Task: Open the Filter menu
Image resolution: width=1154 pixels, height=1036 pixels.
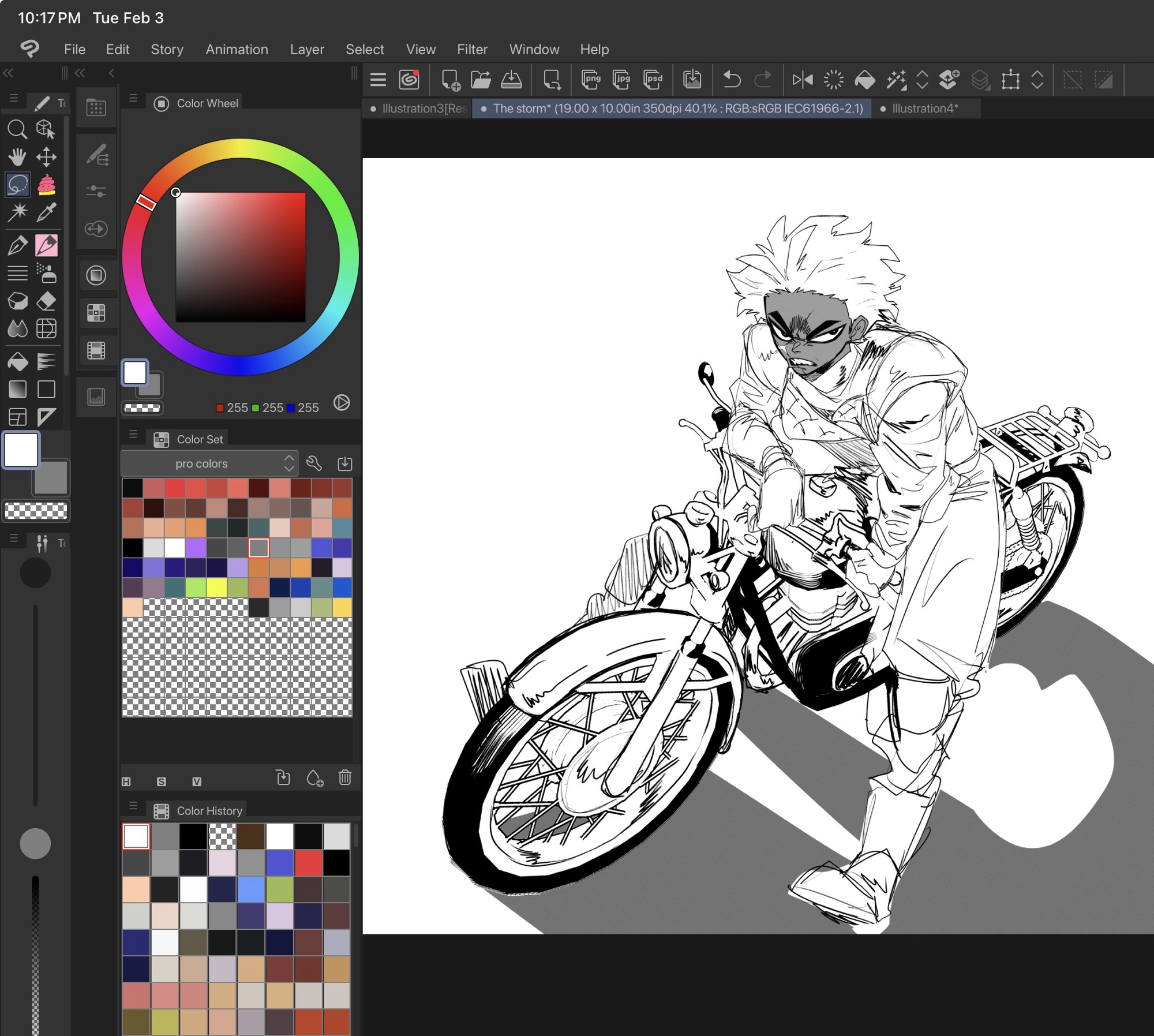Action: coord(471,50)
